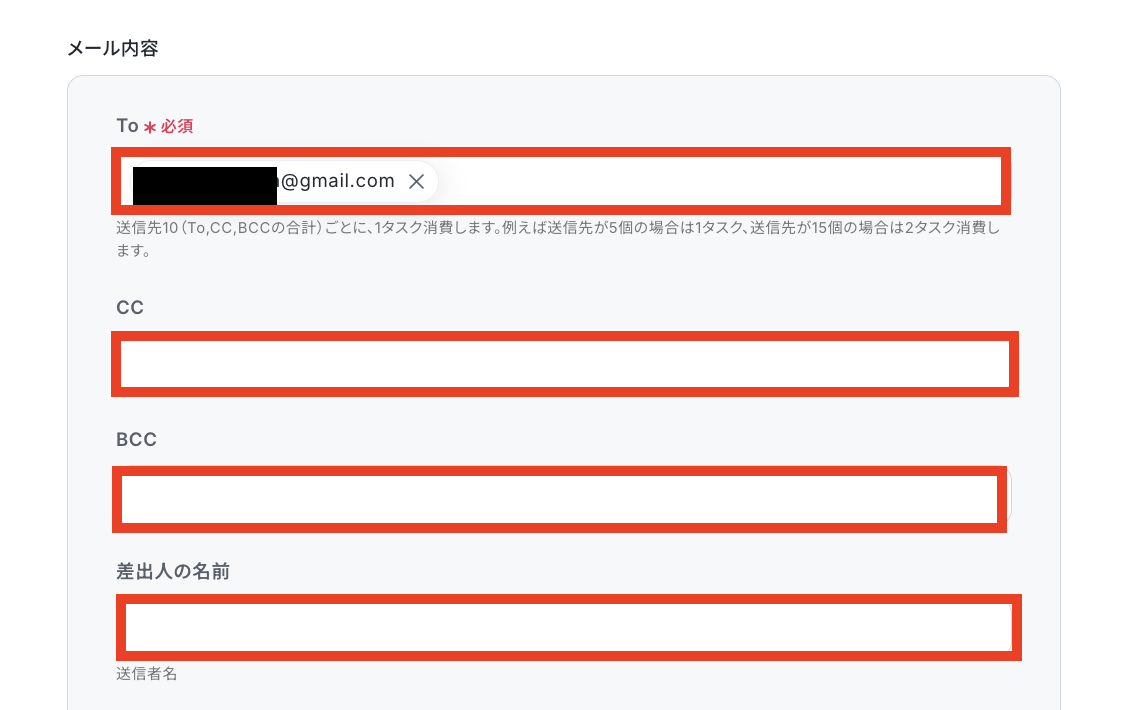Click the gmail.com address chip

point(284,181)
